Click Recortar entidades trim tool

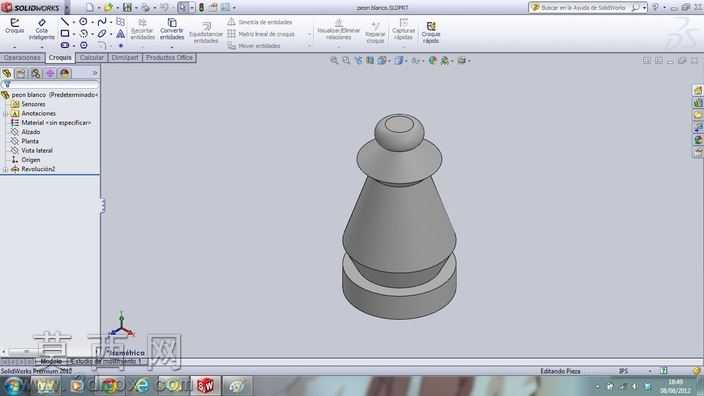click(142, 29)
